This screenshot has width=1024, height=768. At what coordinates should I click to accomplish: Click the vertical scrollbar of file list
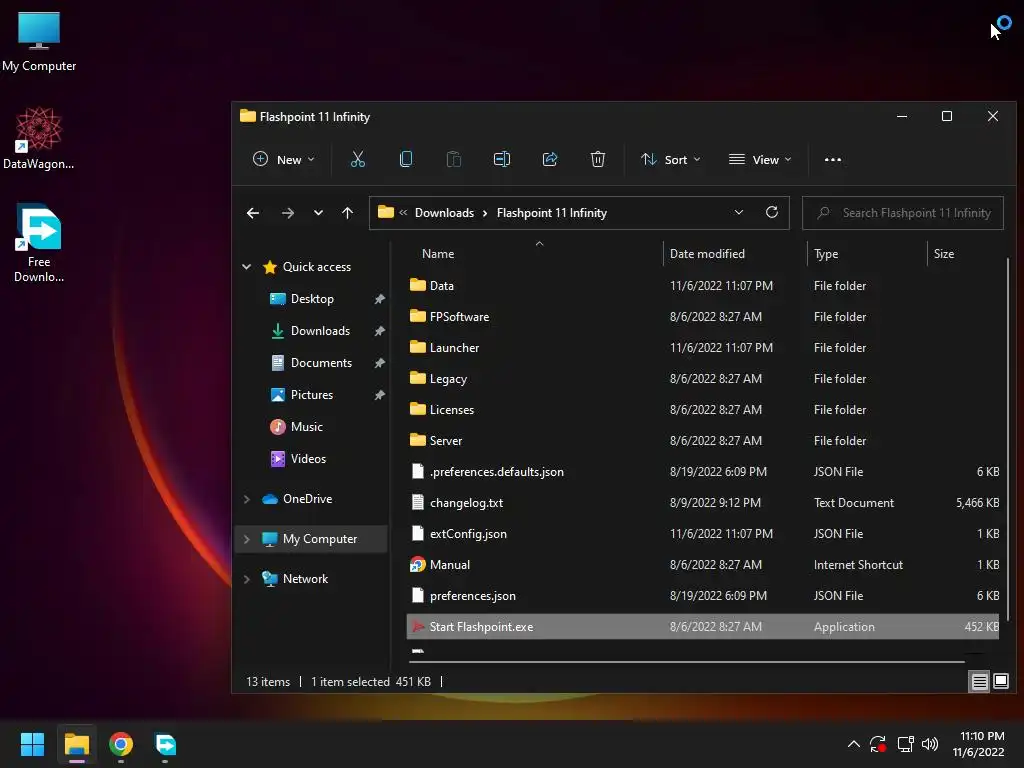(1008, 438)
